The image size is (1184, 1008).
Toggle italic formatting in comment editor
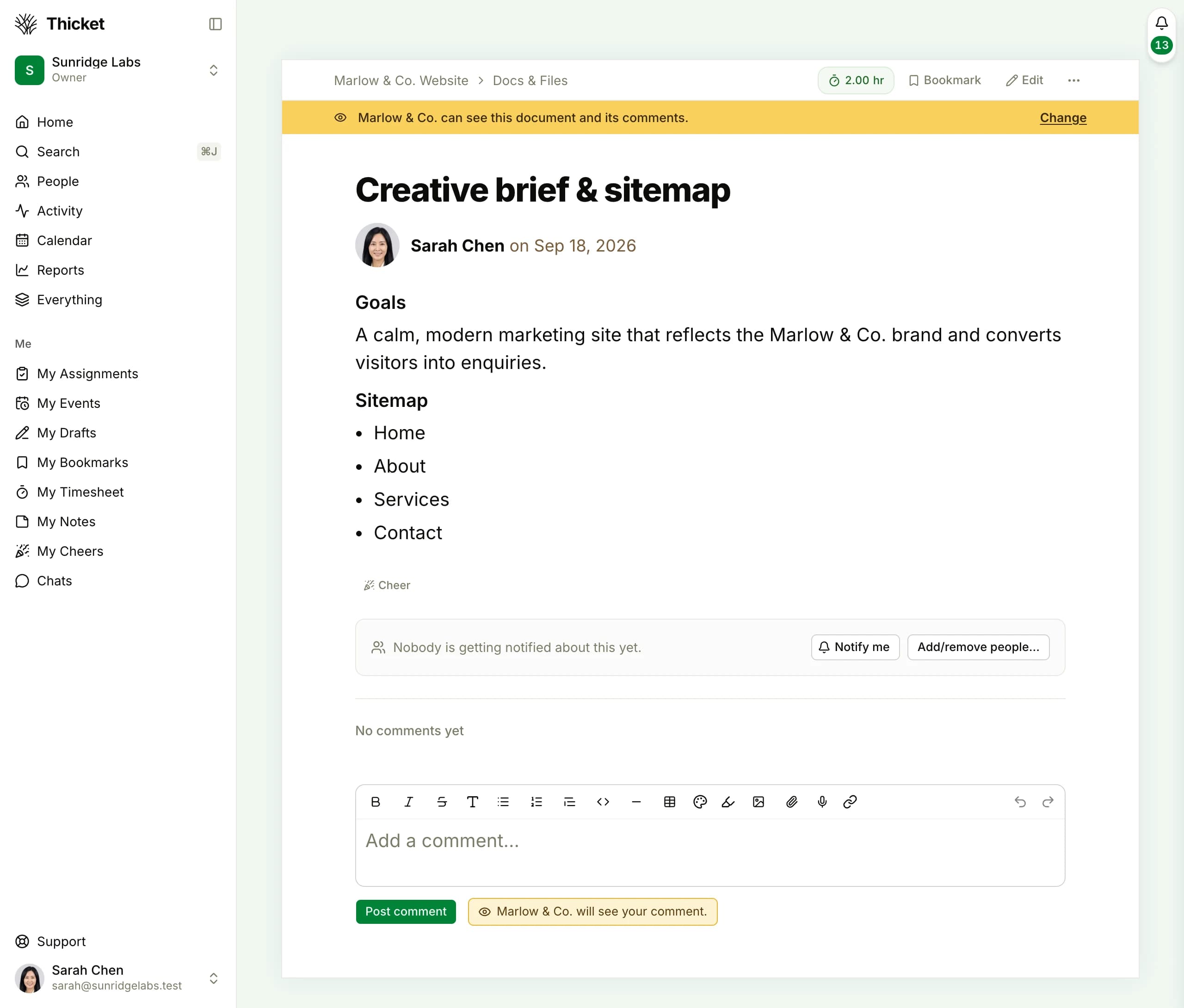click(x=408, y=802)
